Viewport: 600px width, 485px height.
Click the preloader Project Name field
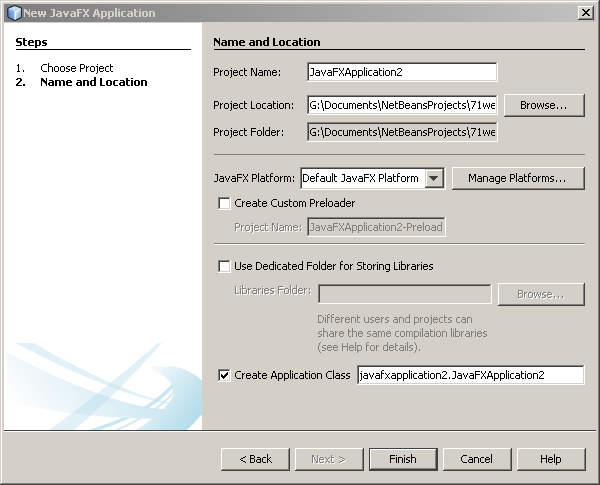pos(376,227)
